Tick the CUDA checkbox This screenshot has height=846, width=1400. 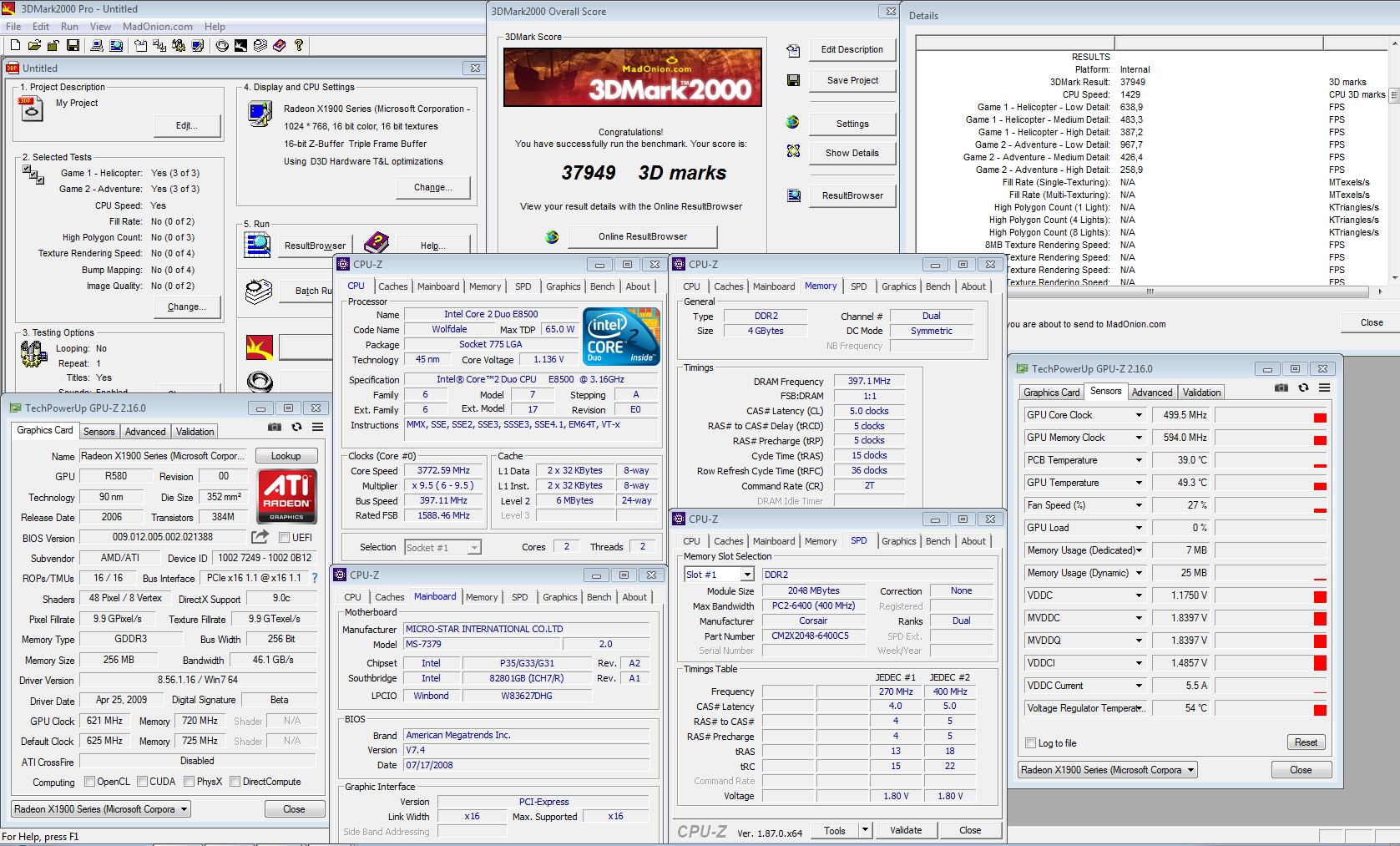coord(143,782)
